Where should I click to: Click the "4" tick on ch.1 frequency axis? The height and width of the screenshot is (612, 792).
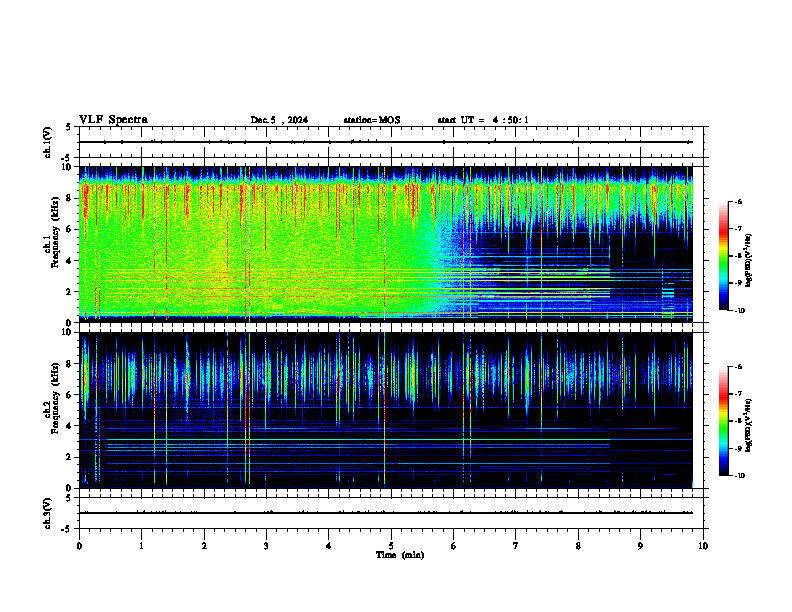70,261
